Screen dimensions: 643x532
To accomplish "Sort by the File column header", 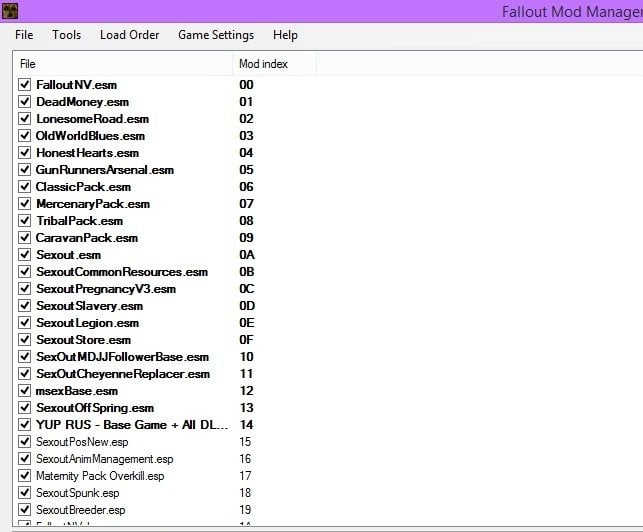I will [x=123, y=64].
